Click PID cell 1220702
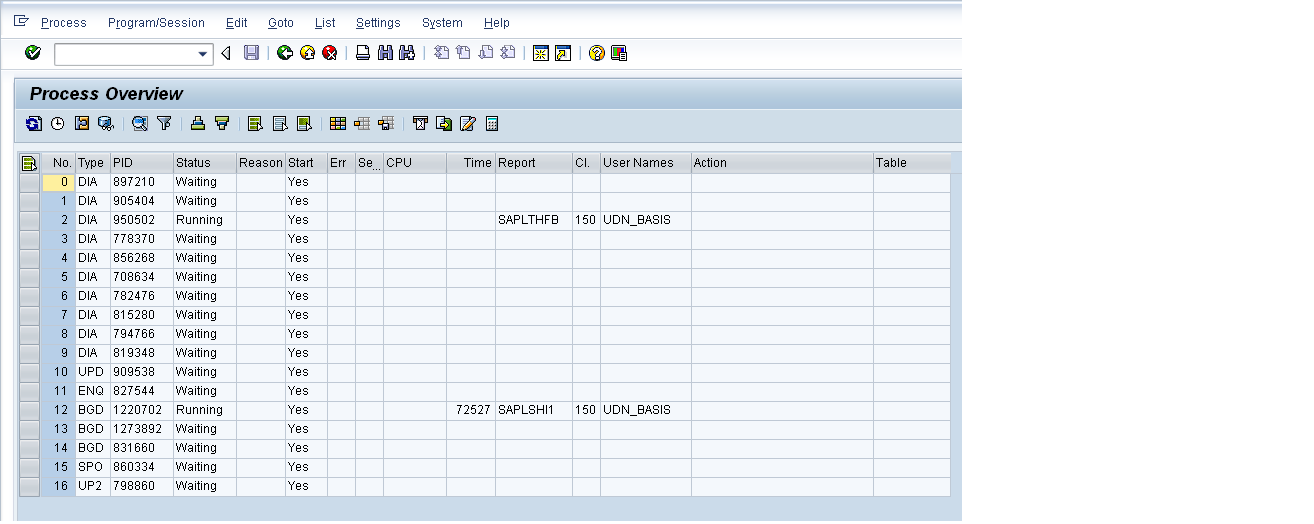Viewport: 1314px width, 524px height. point(141,410)
